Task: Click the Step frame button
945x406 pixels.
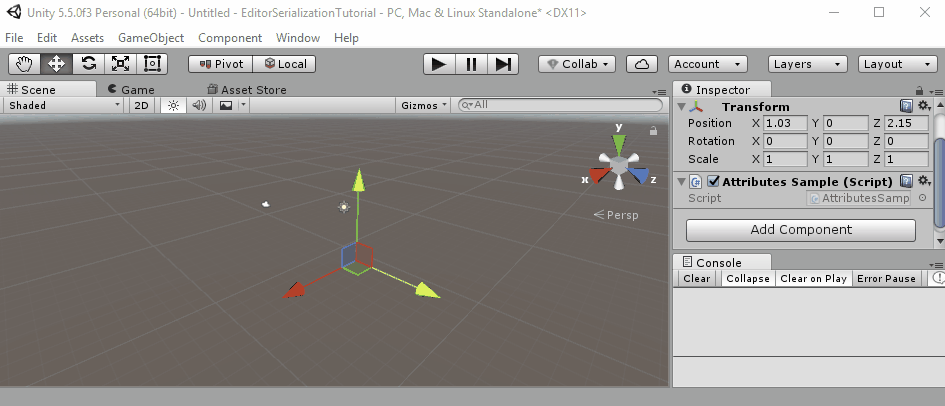Action: click(503, 64)
